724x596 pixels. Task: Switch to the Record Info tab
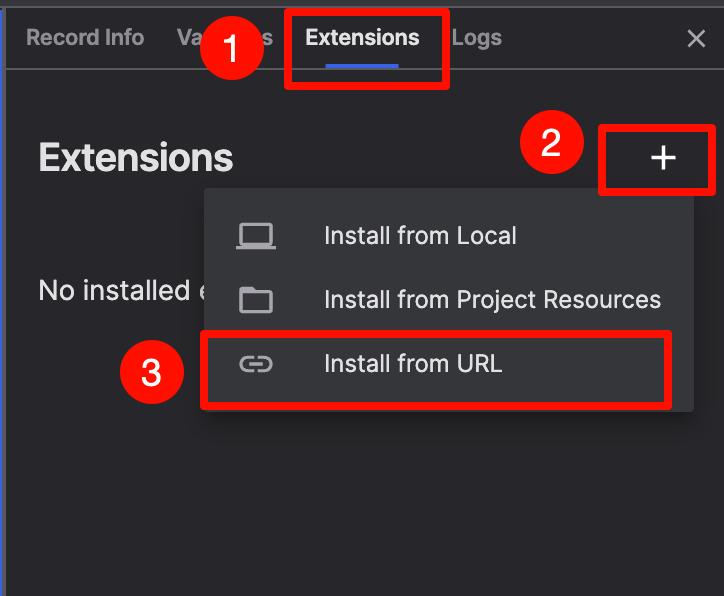[85, 38]
